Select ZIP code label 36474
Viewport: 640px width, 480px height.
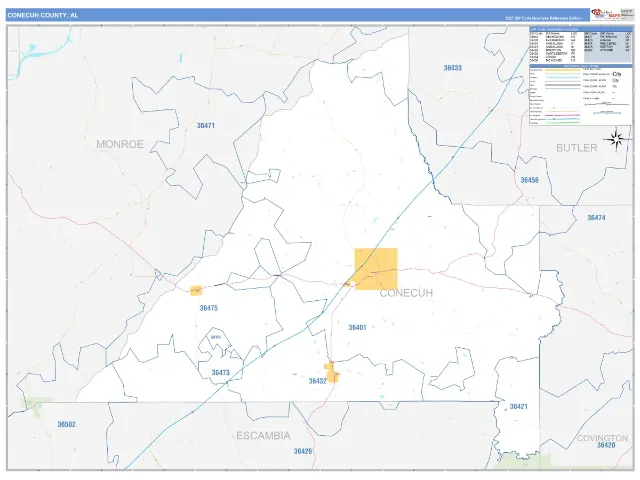[596, 218]
